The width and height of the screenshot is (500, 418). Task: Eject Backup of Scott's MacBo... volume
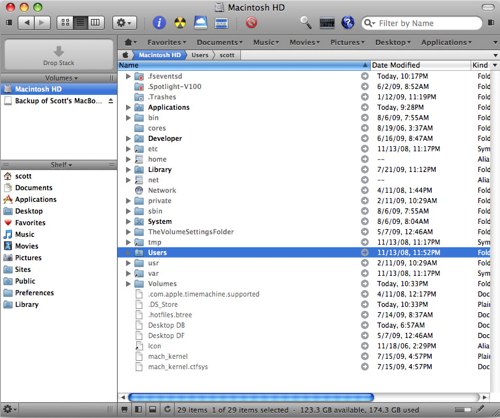111,101
